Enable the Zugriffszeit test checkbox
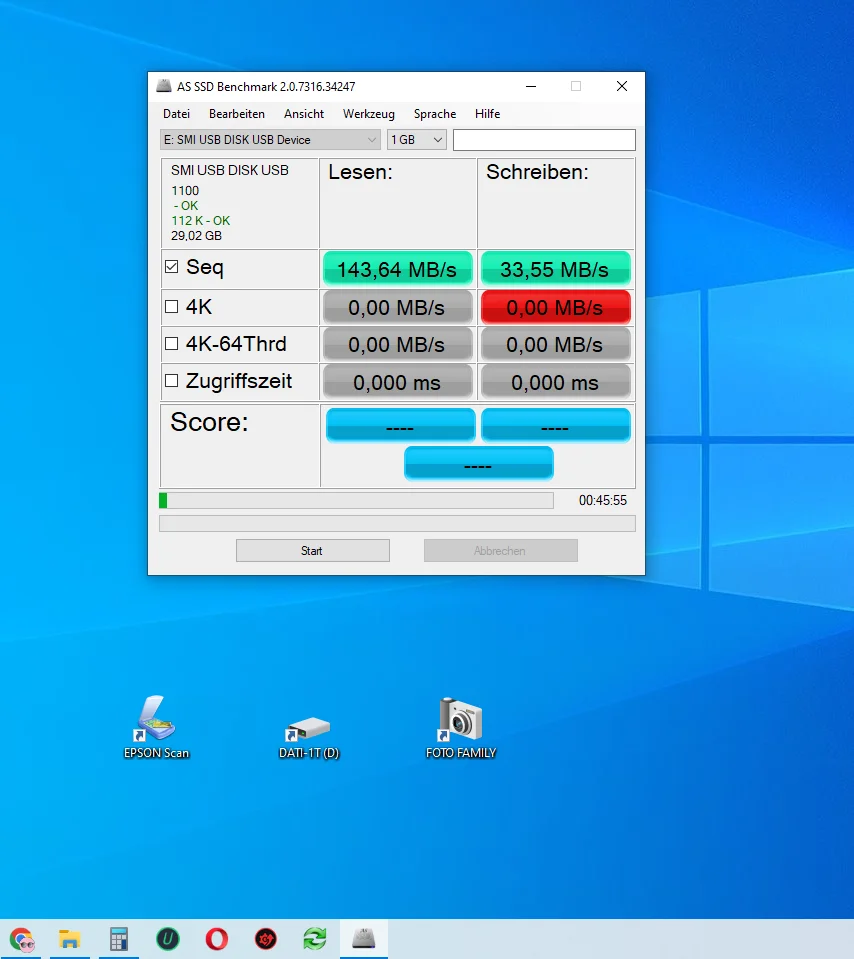Image resolution: width=854 pixels, height=959 pixels. point(172,380)
